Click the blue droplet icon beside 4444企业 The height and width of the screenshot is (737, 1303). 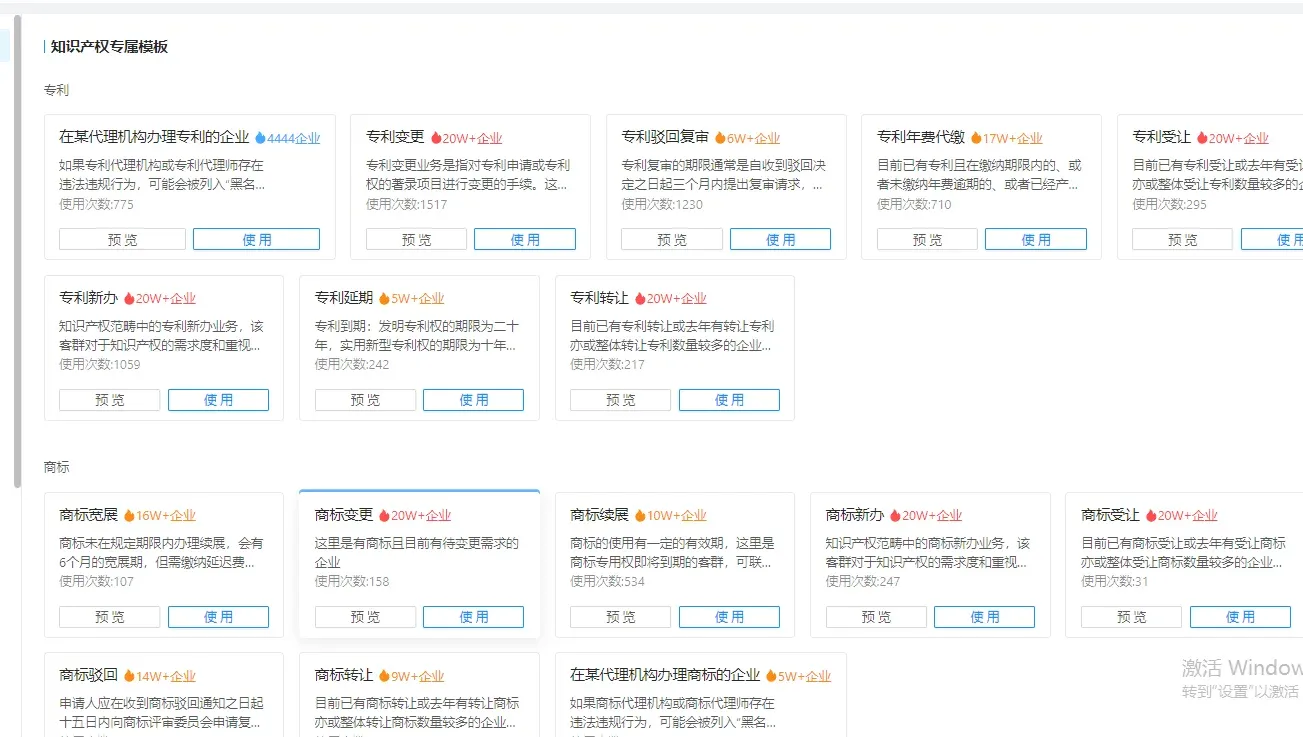coord(260,138)
